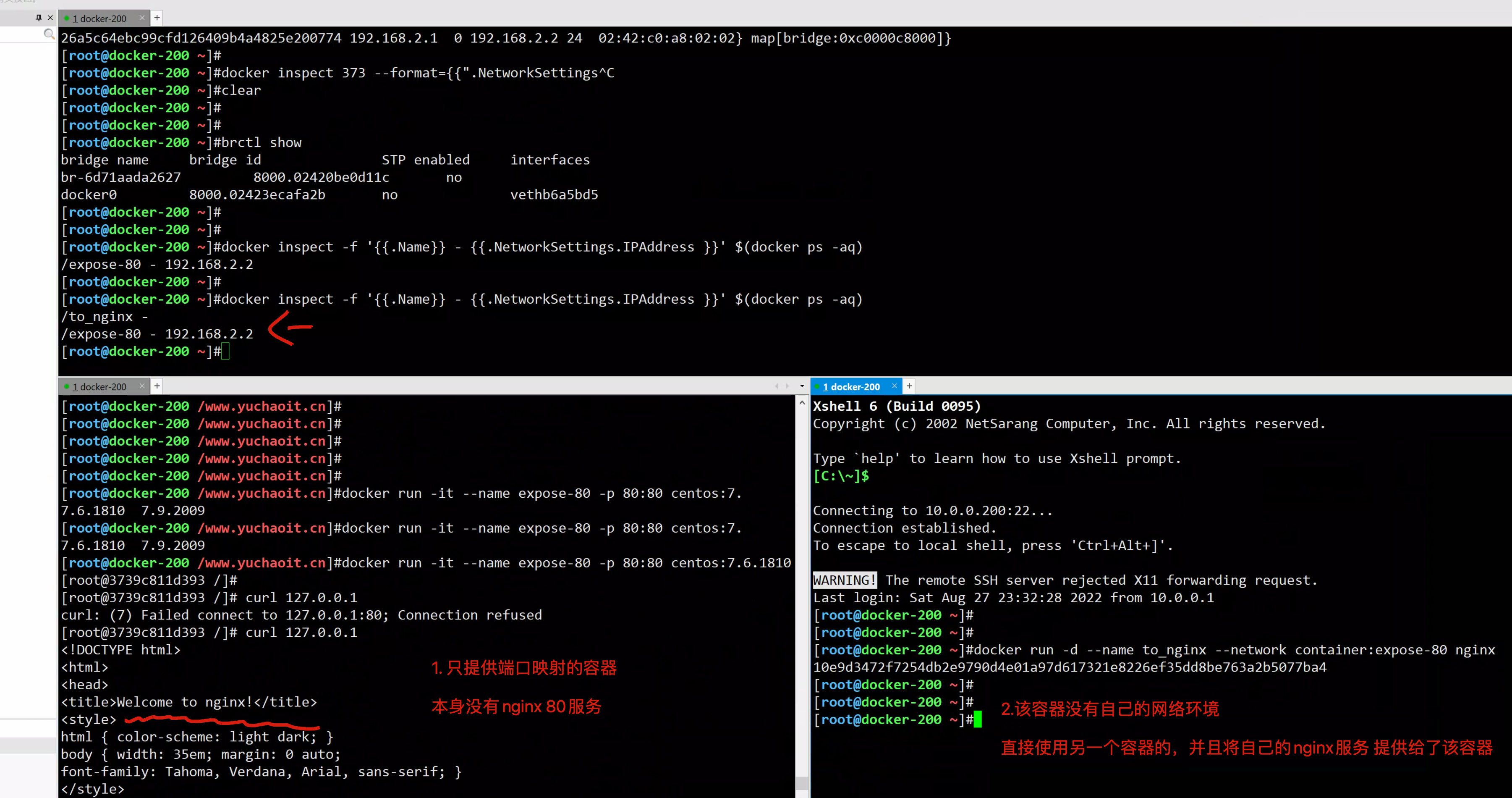Pin the session manager side panel
Viewport: 1512px width, 798px height.
tap(39, 18)
